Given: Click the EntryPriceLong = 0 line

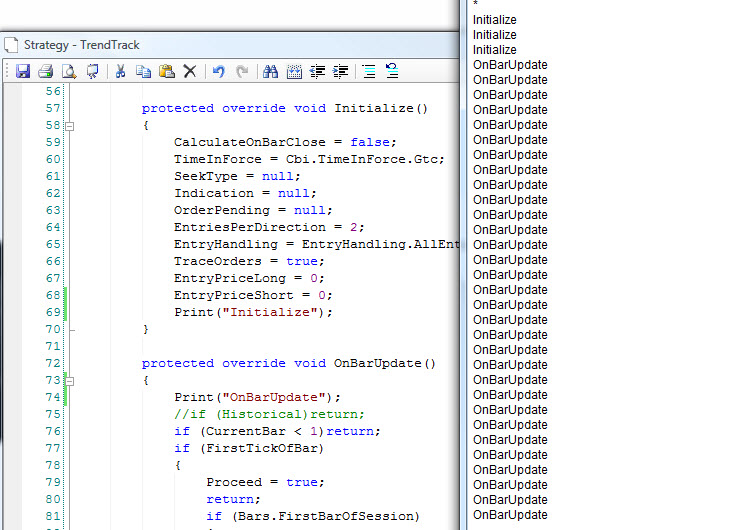Looking at the screenshot, I should click(x=249, y=278).
